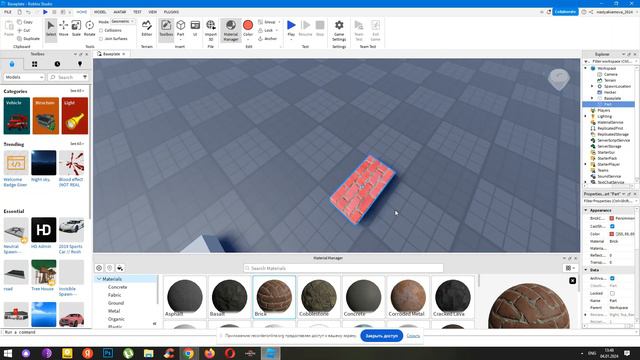Image resolution: width=640 pixels, height=360 pixels.
Task: Collapse the Workspace tree node
Action: 586,68
